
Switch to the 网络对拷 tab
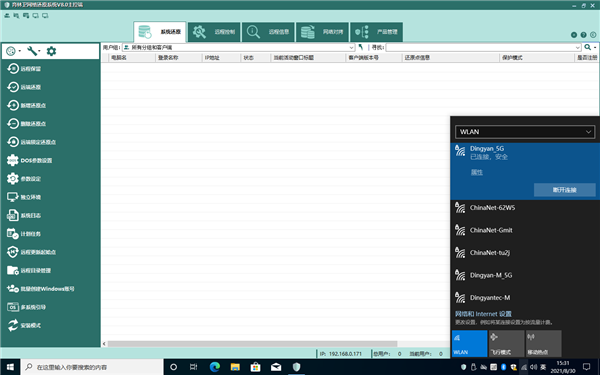tap(323, 32)
